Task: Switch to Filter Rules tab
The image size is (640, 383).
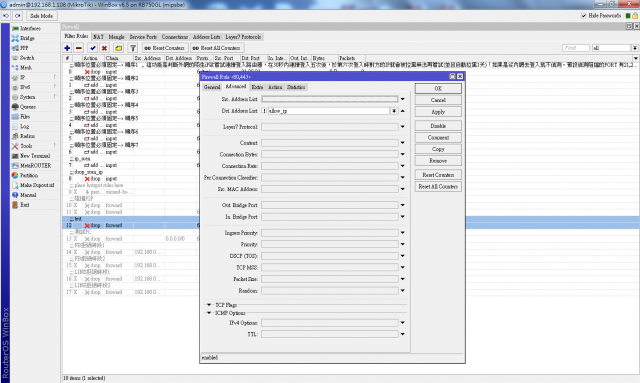Action: point(76,36)
